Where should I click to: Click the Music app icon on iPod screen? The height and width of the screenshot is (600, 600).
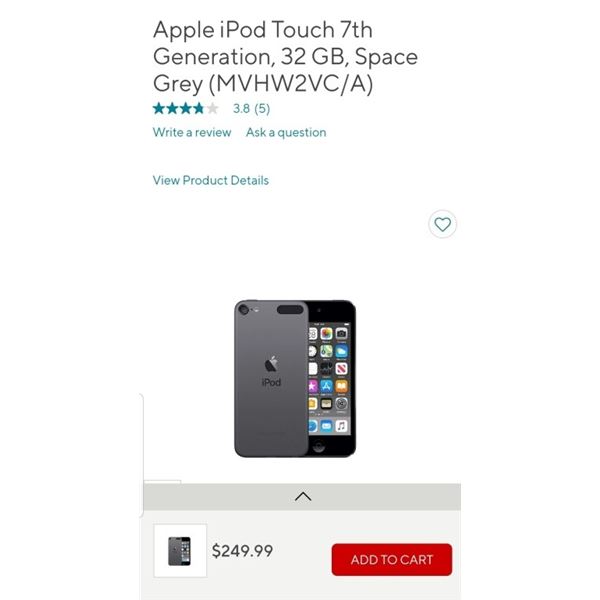[x=341, y=426]
